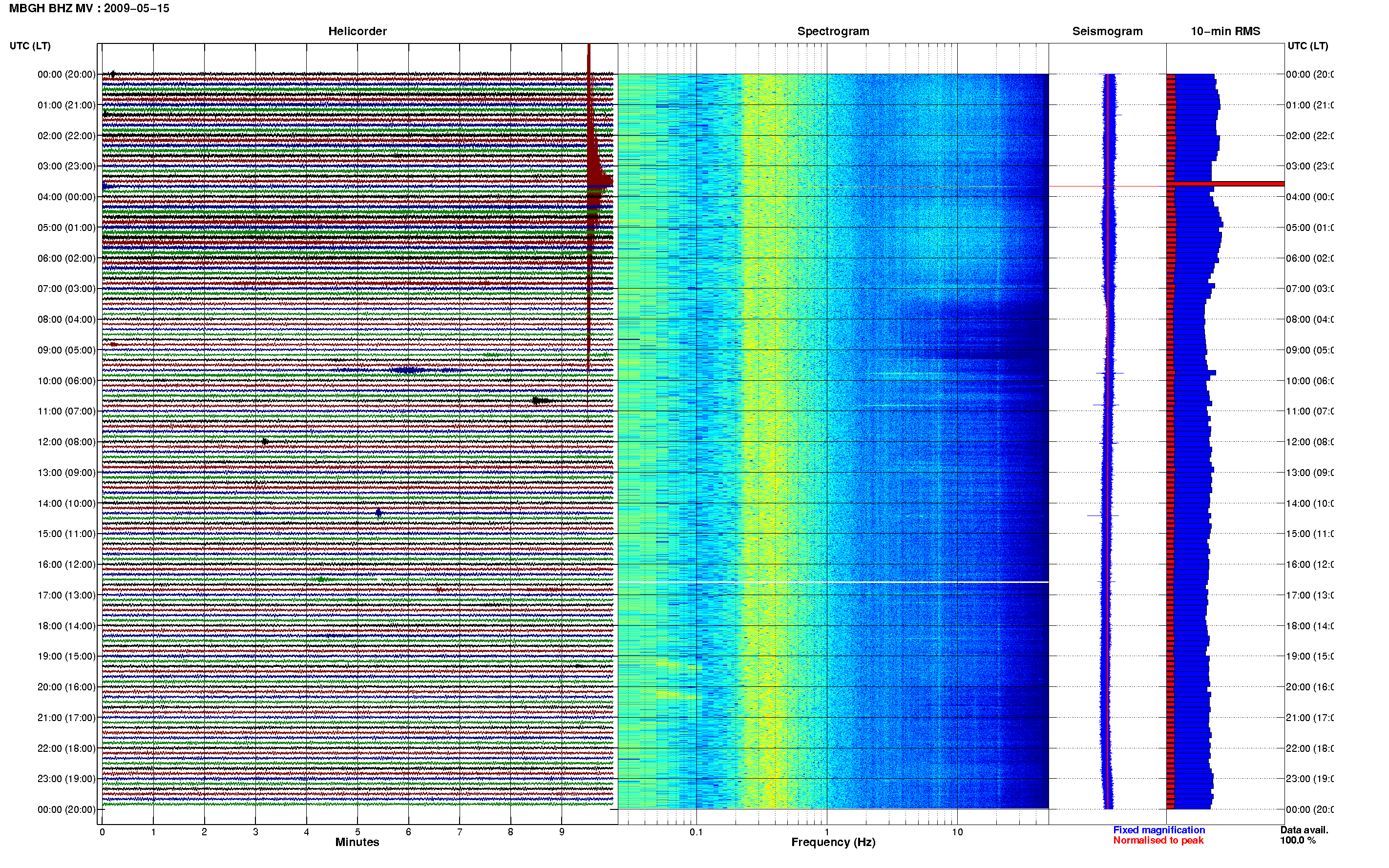This screenshot has height=868, width=1389.
Task: Click the small black event at 12:00 trace
Action: [x=264, y=441]
